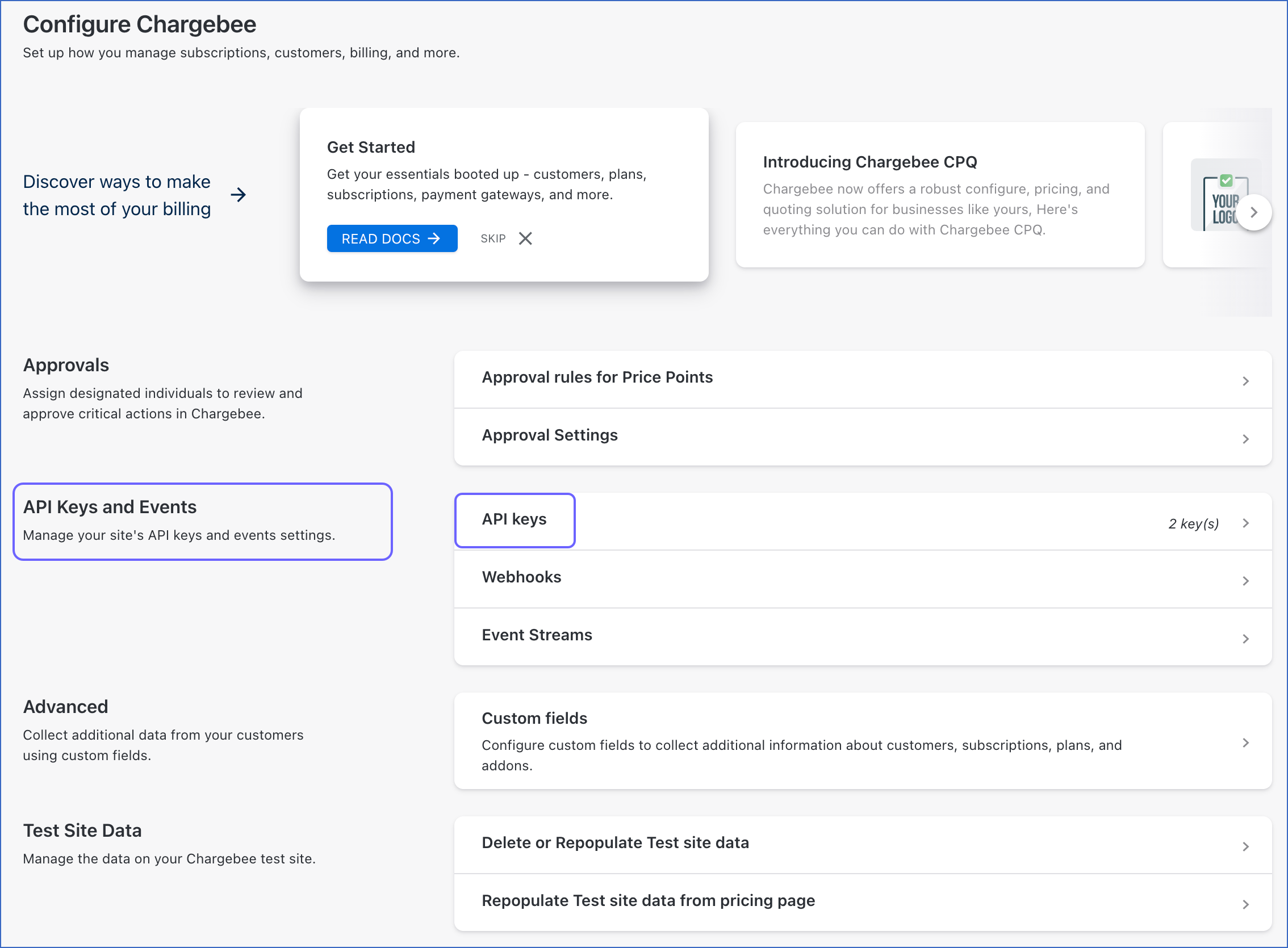Click the Advanced section heading
Viewport: 1288px width, 948px height.
(x=65, y=706)
